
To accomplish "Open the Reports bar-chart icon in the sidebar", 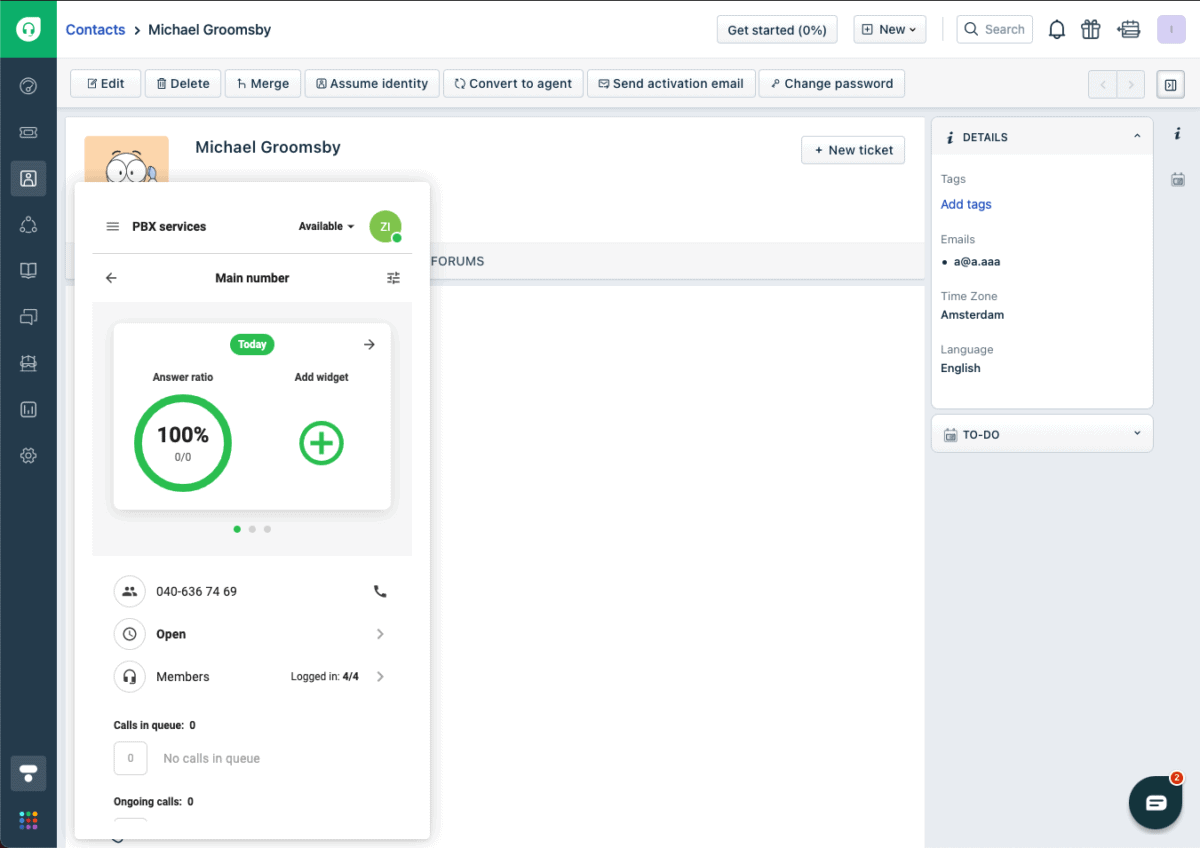I will point(28,410).
